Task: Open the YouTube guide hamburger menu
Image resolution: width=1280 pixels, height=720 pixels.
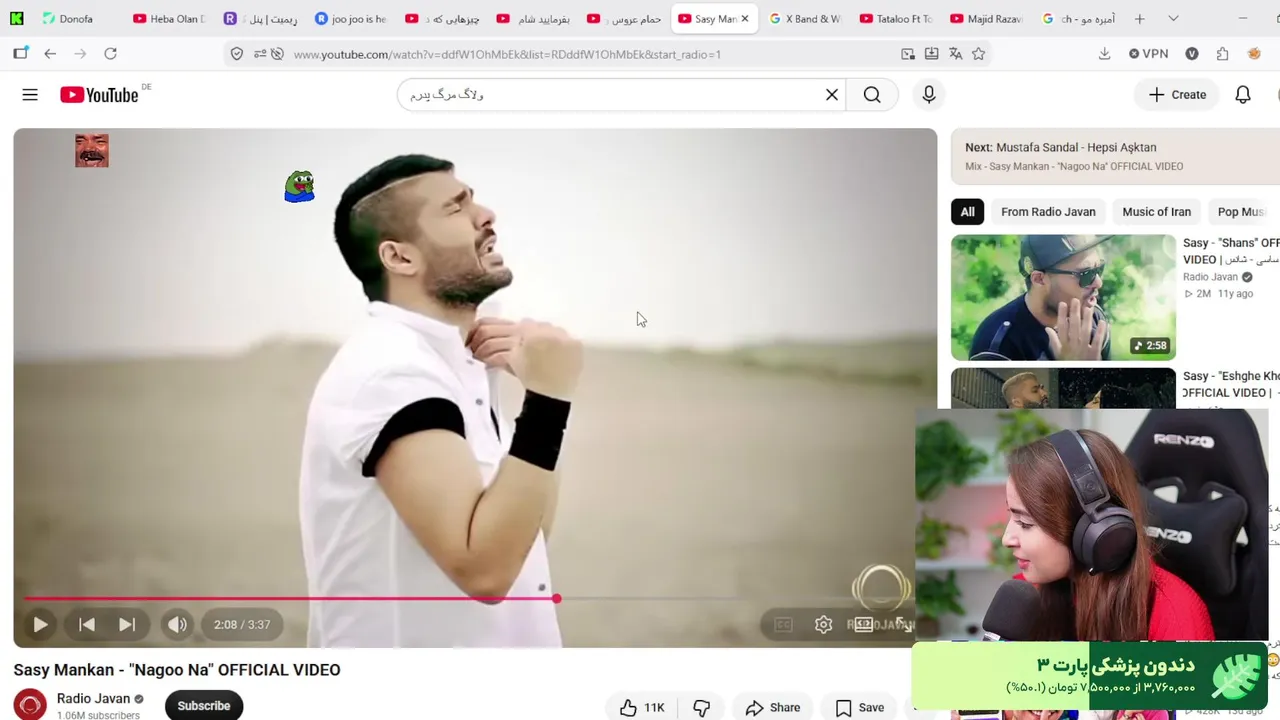Action: point(30,95)
